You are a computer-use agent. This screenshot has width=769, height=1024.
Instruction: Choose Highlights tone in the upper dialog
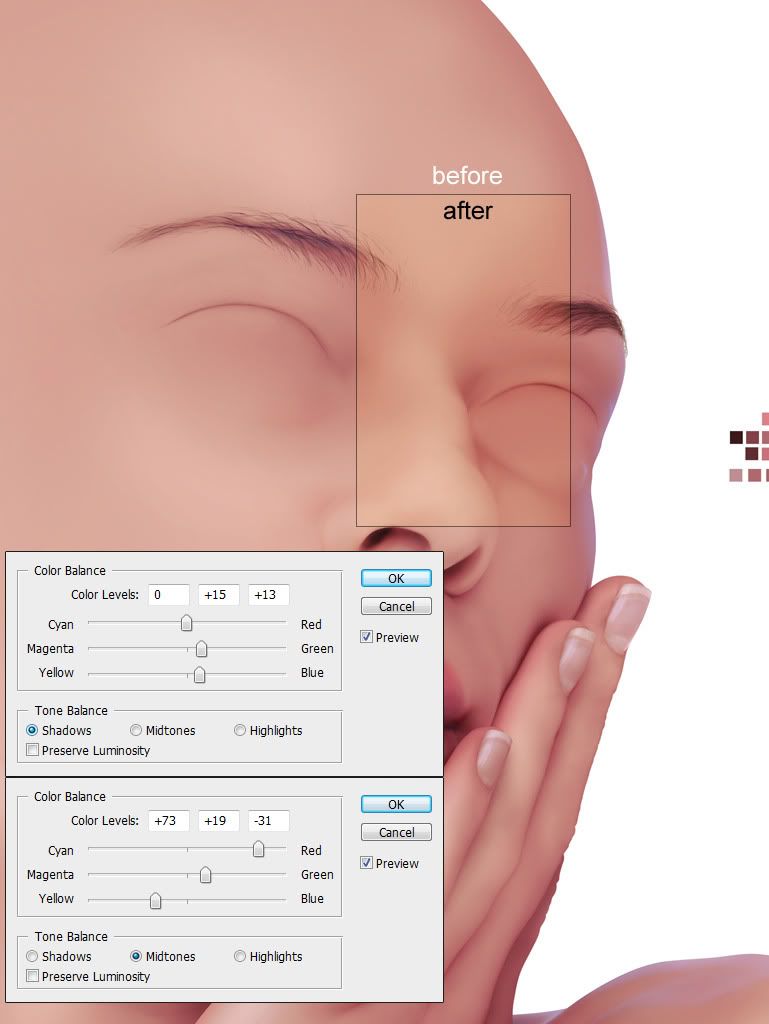(240, 731)
